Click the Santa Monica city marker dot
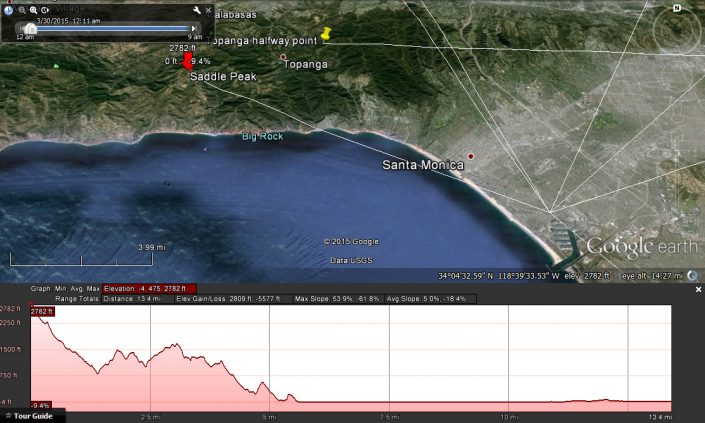Screen dimensions: 705x423 click(470, 156)
